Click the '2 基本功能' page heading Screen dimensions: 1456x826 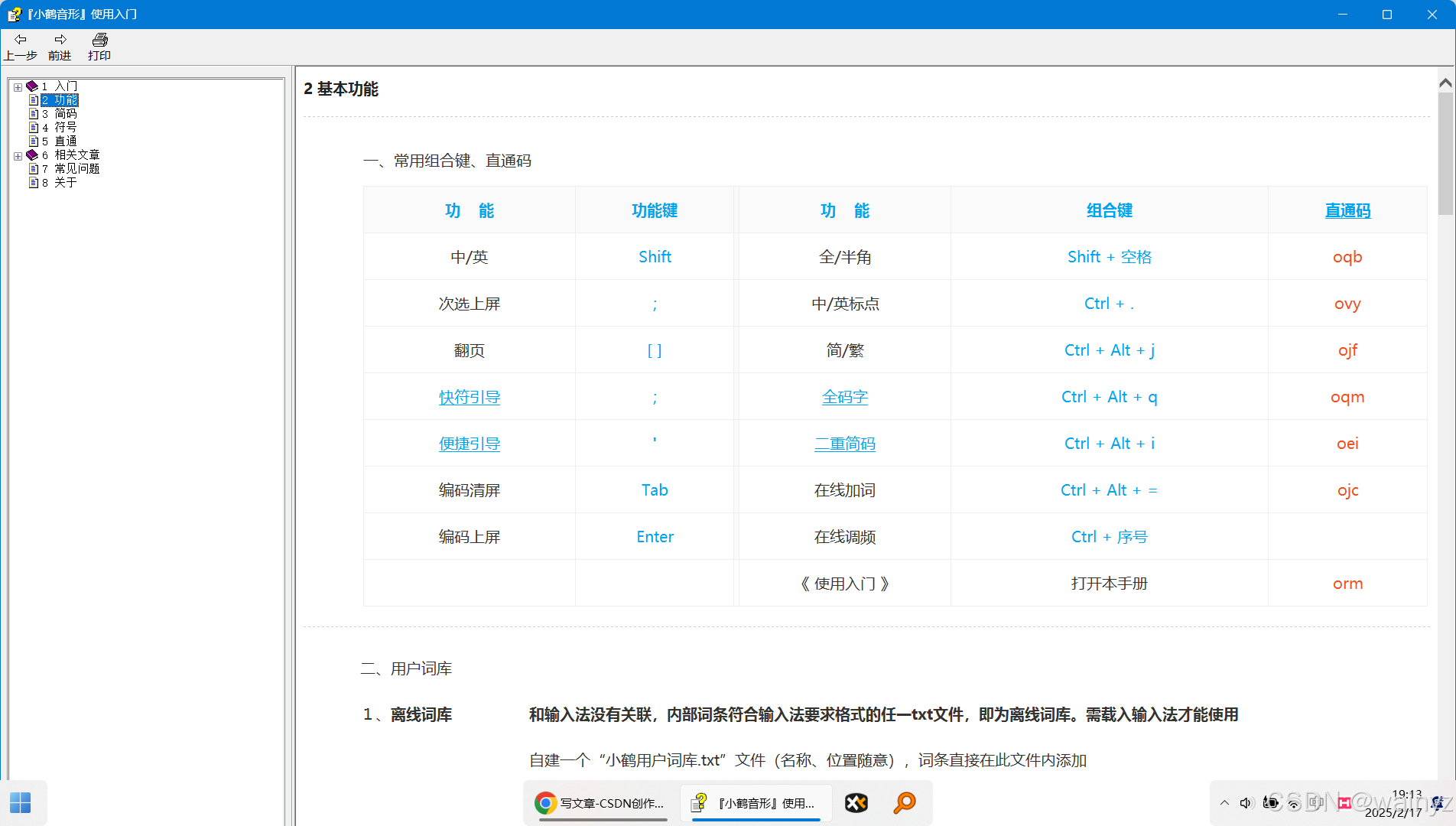pyautogui.click(x=341, y=89)
